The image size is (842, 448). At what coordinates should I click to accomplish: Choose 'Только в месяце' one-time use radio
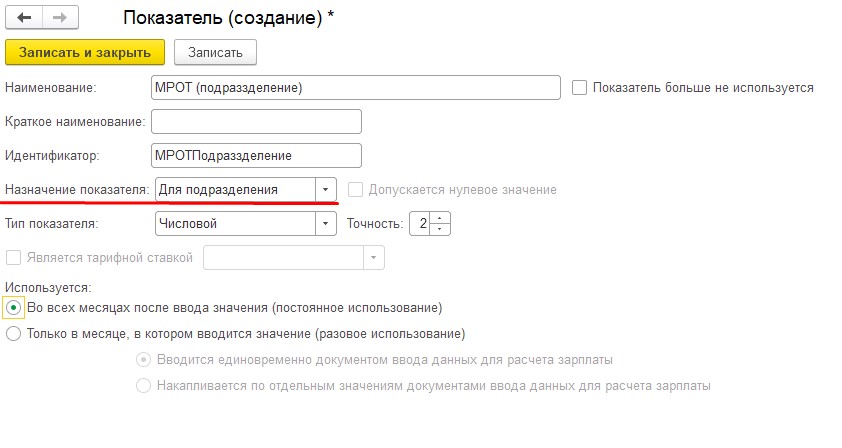[x=13, y=334]
